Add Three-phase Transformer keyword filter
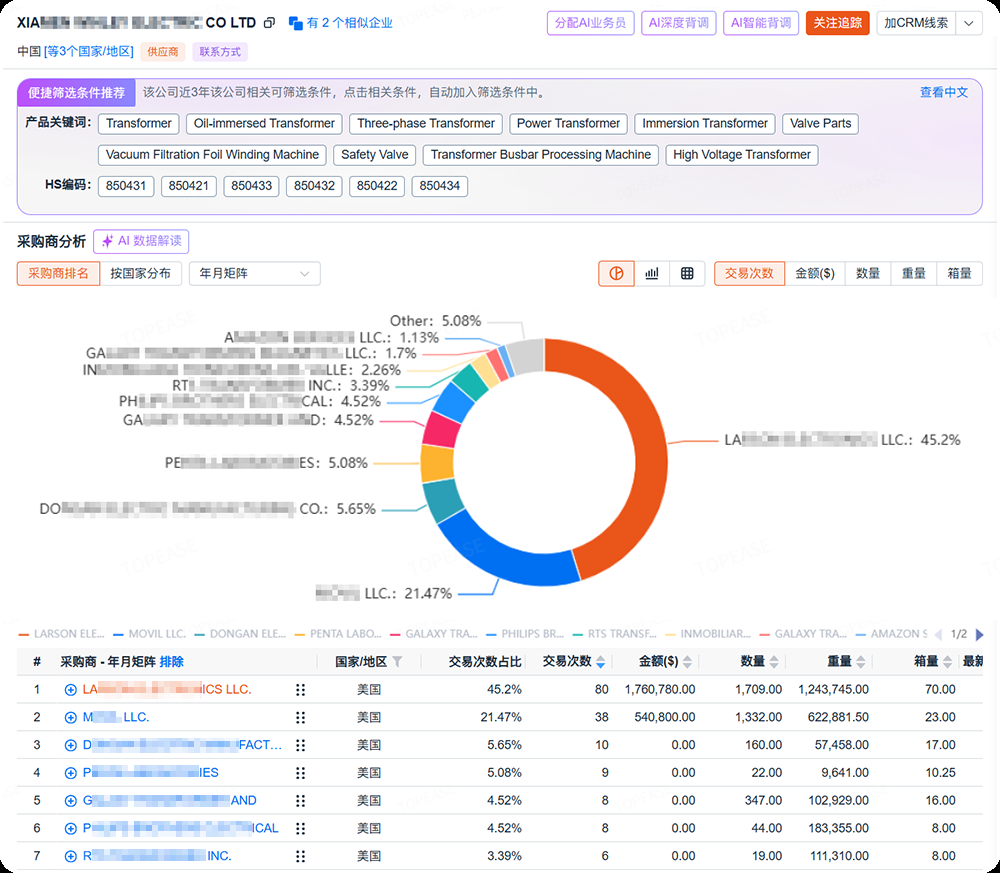This screenshot has width=1000, height=873. point(426,124)
